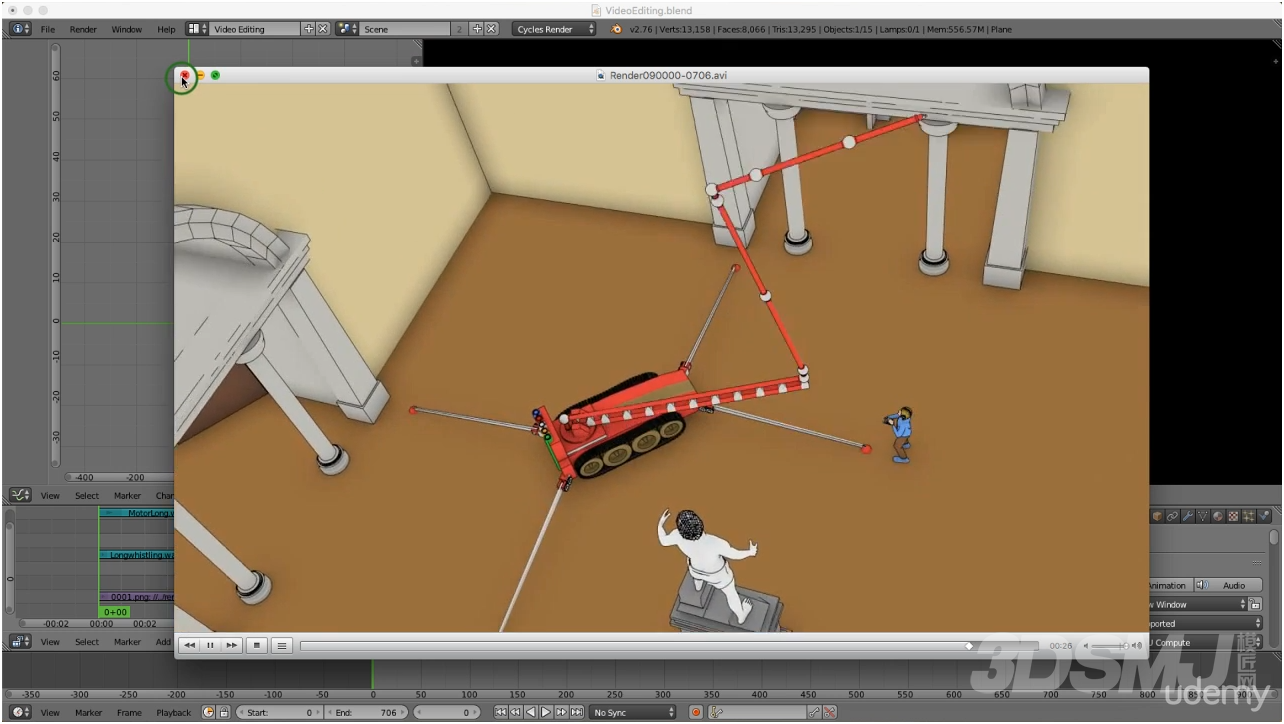
Task: Open the Window menu
Action: click(126, 29)
